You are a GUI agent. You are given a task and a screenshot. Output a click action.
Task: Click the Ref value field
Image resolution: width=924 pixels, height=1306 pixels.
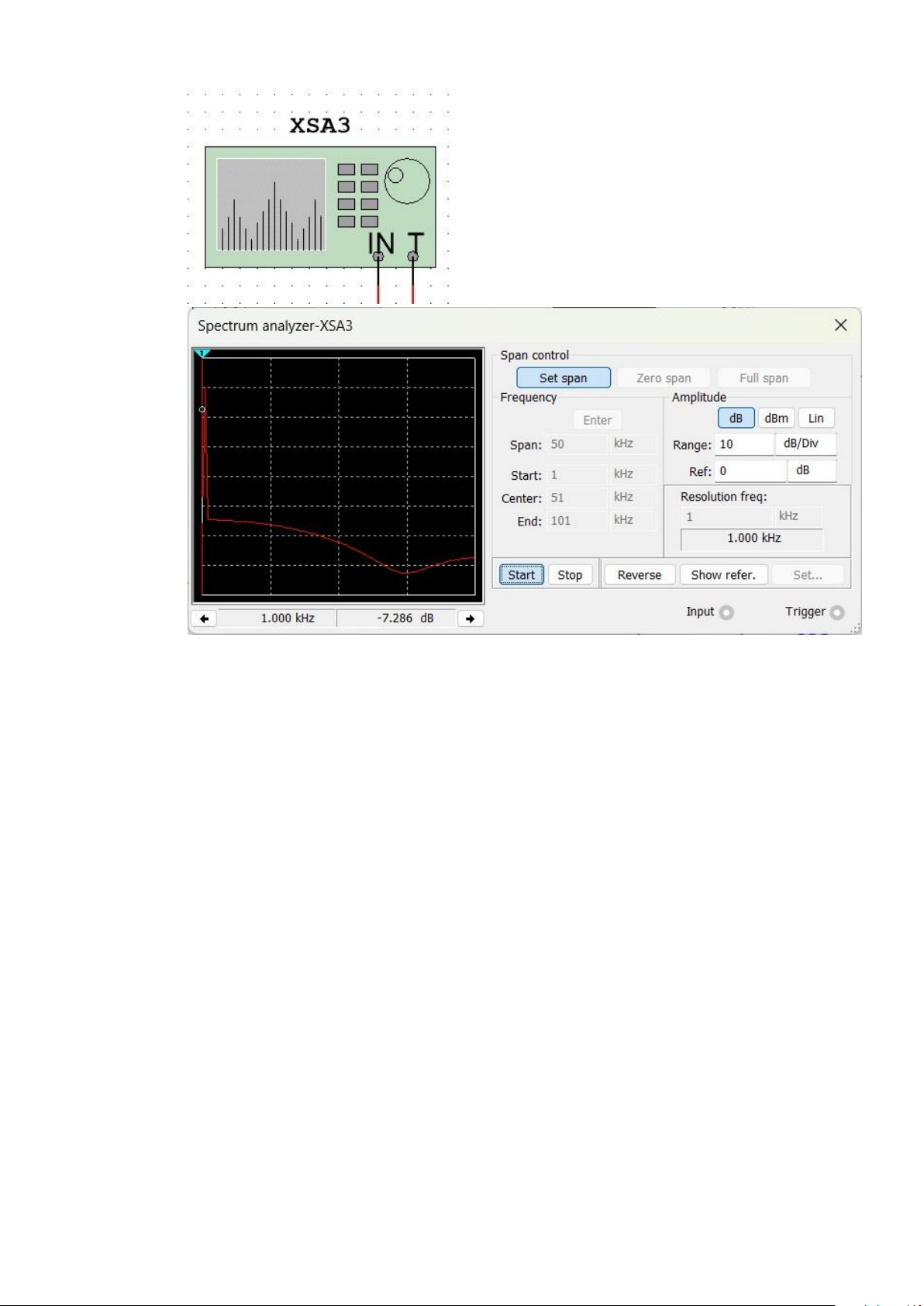pyautogui.click(x=750, y=471)
